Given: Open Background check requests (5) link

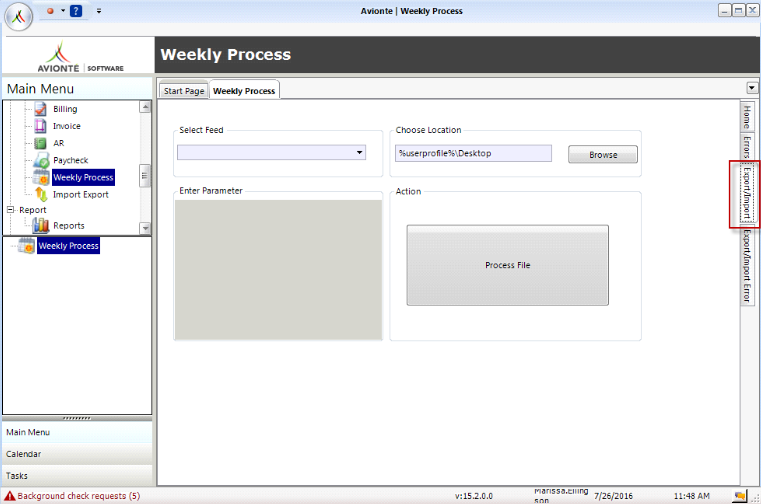Looking at the screenshot, I should [x=79, y=496].
